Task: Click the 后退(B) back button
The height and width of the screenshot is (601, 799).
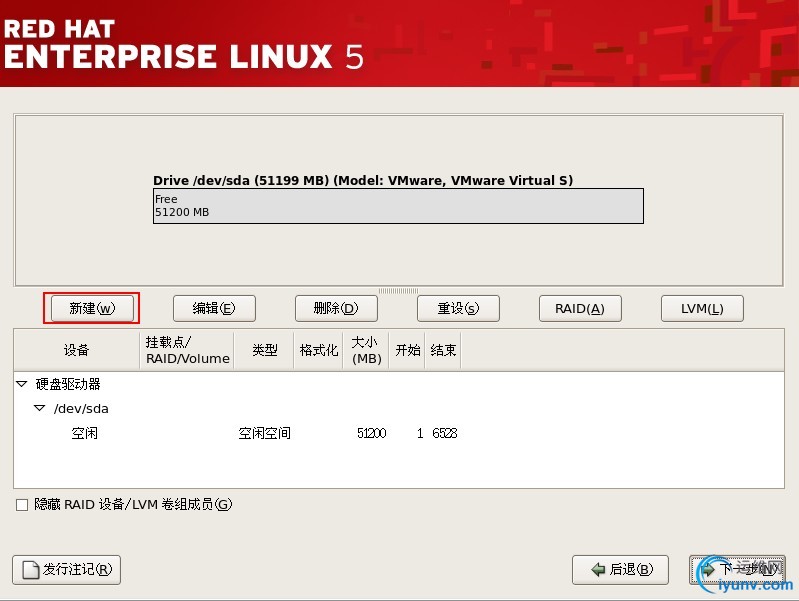Action: (620, 569)
